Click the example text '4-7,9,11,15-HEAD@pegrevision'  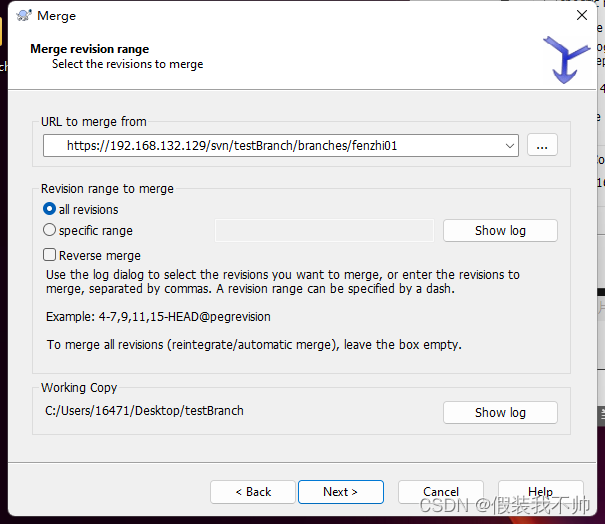(184, 317)
